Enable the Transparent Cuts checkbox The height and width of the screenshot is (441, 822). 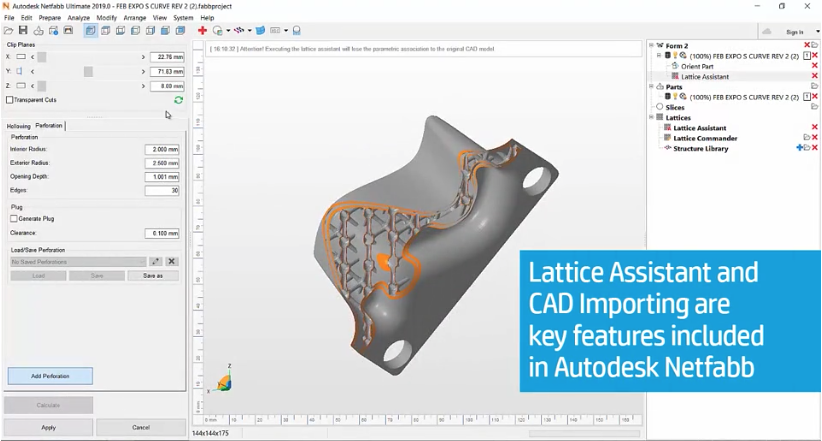(x=9, y=100)
